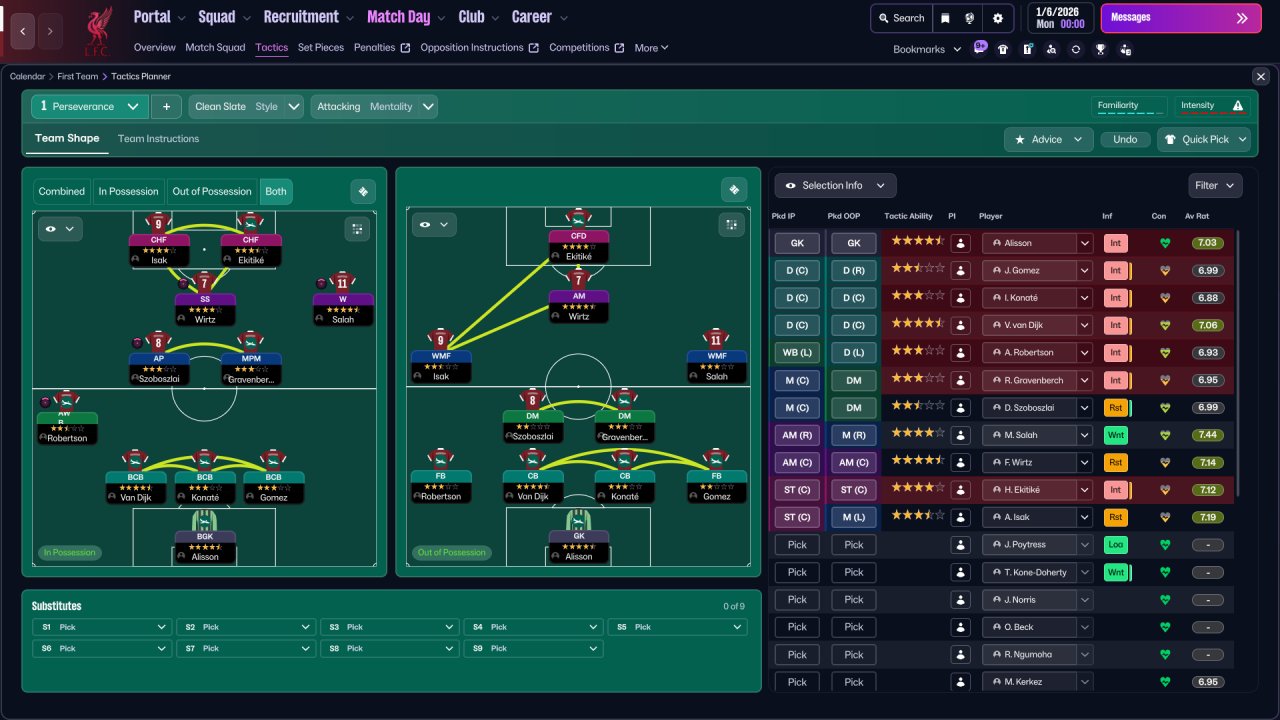Click the Calendar breadcrumb link
Viewport: 1280px width, 720px height.
pyautogui.click(x=27, y=76)
